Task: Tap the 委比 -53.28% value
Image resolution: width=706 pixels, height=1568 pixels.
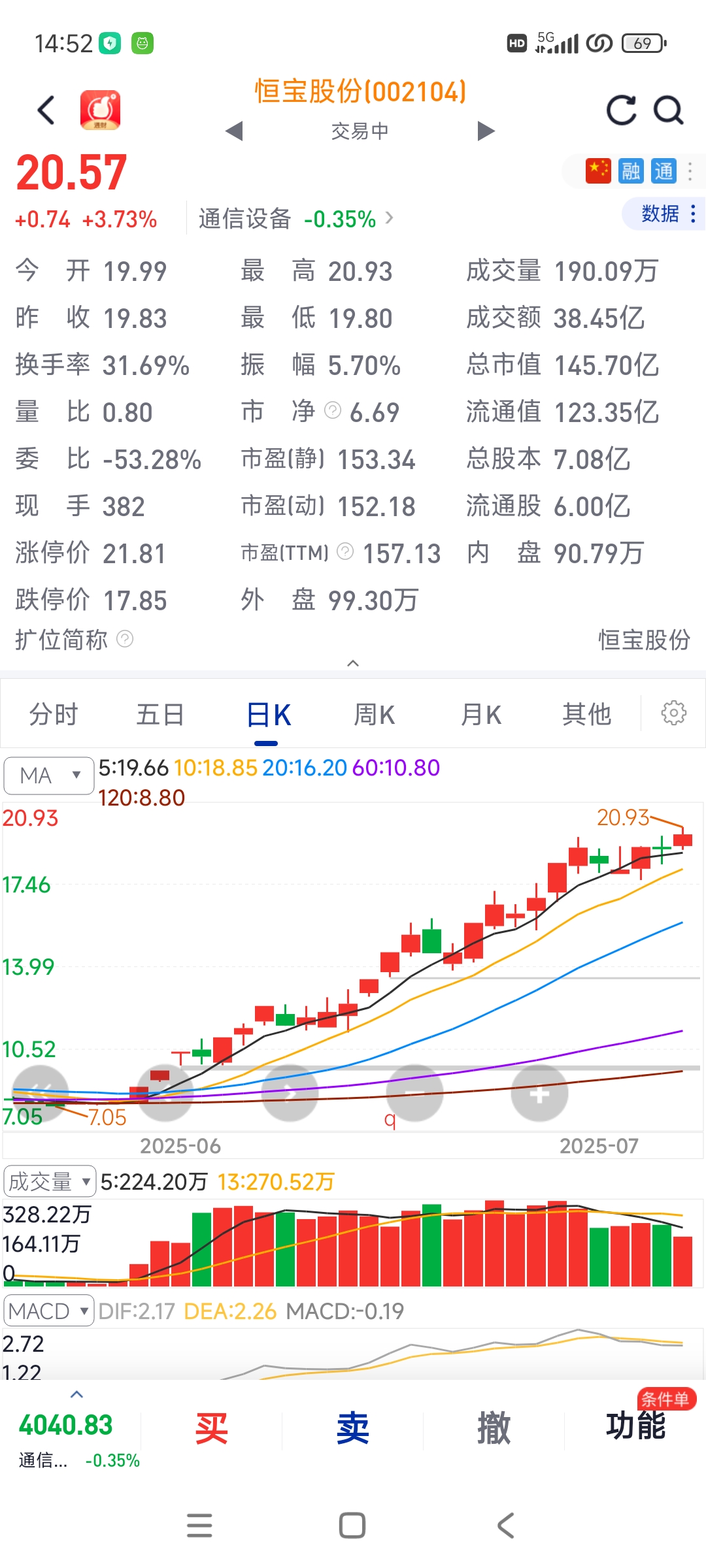Action: [152, 459]
